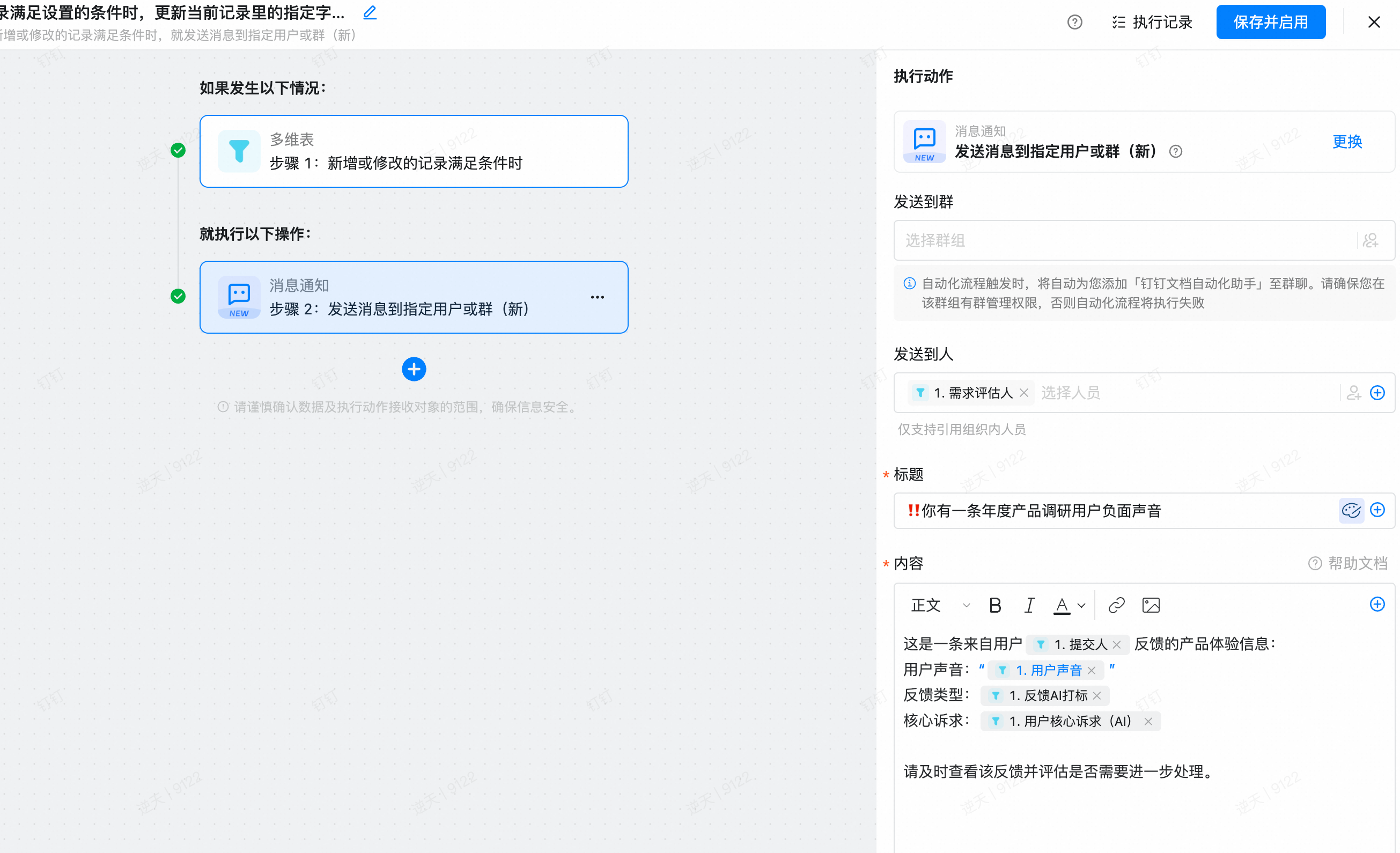Insert a variable into the 标题 field via plus
This screenshot has height=853, width=1400.
pyautogui.click(x=1377, y=510)
